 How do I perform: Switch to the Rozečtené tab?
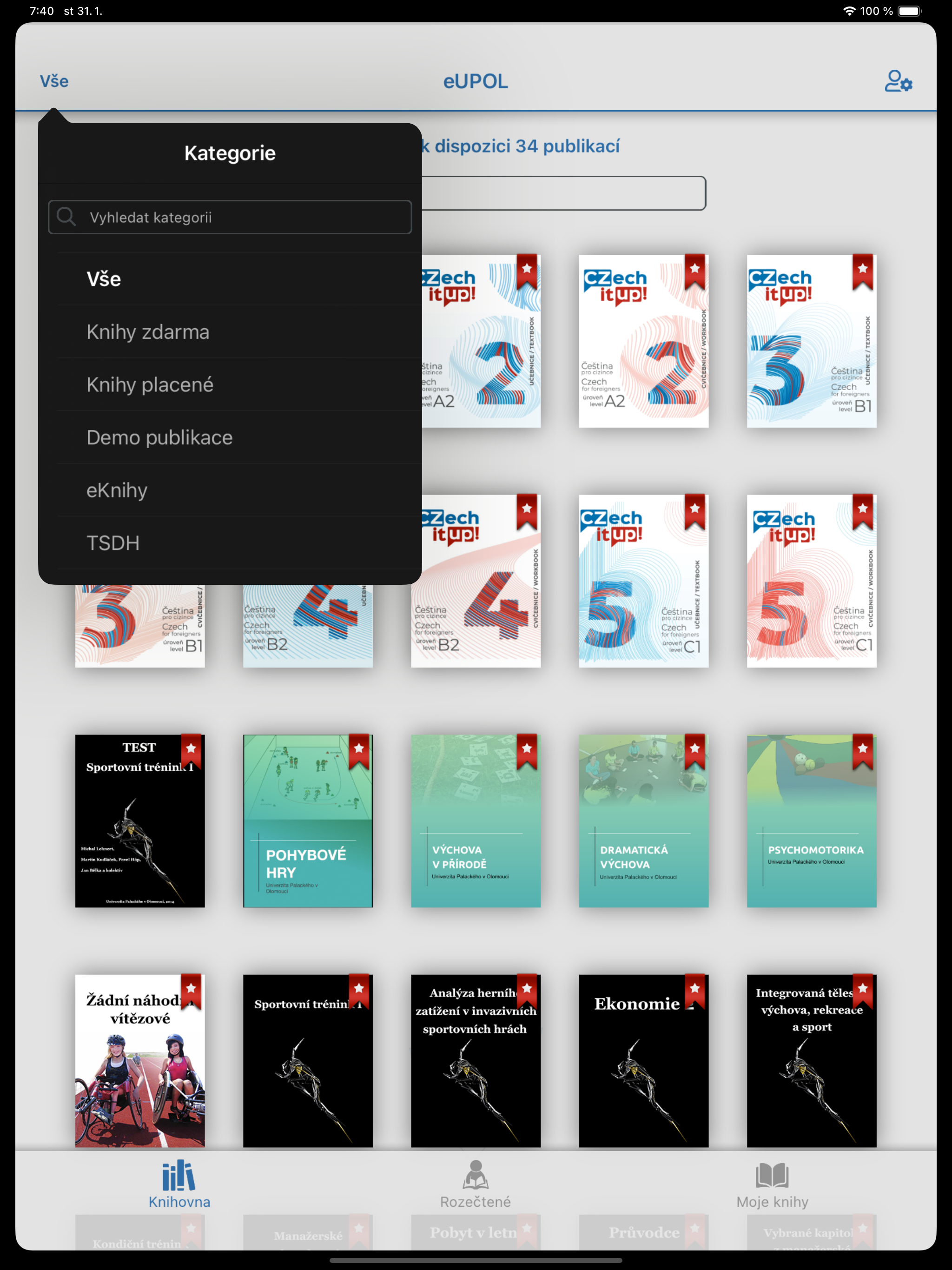pos(476,1184)
